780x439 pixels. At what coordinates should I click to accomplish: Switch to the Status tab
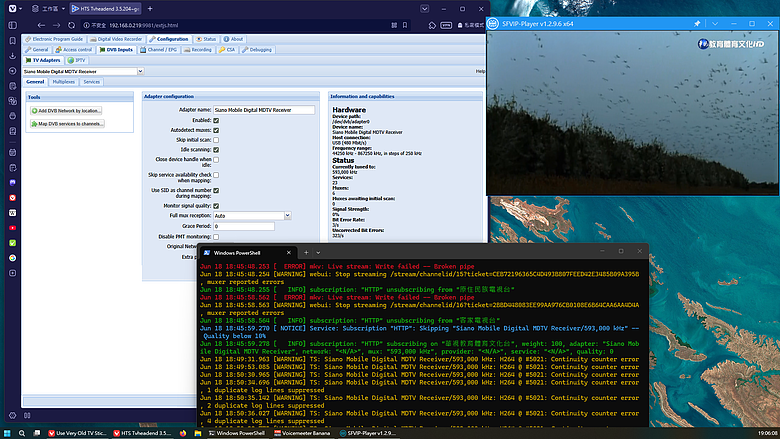point(206,39)
